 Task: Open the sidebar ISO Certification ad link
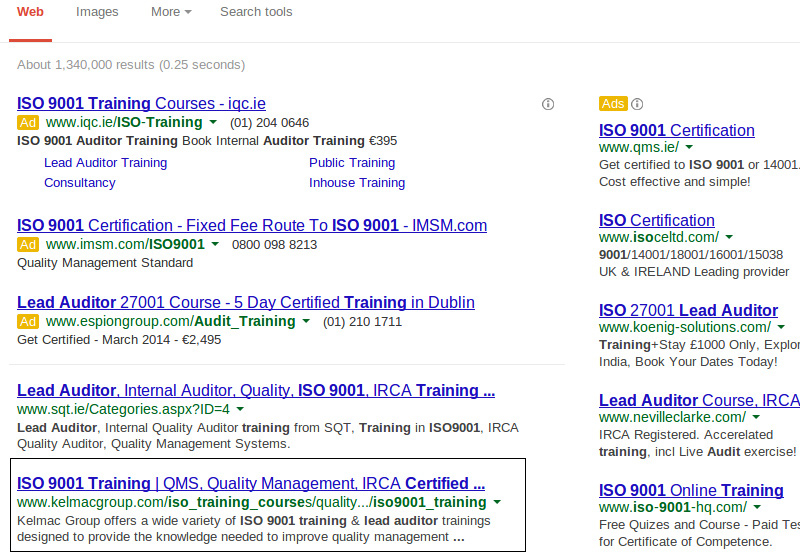point(657,220)
